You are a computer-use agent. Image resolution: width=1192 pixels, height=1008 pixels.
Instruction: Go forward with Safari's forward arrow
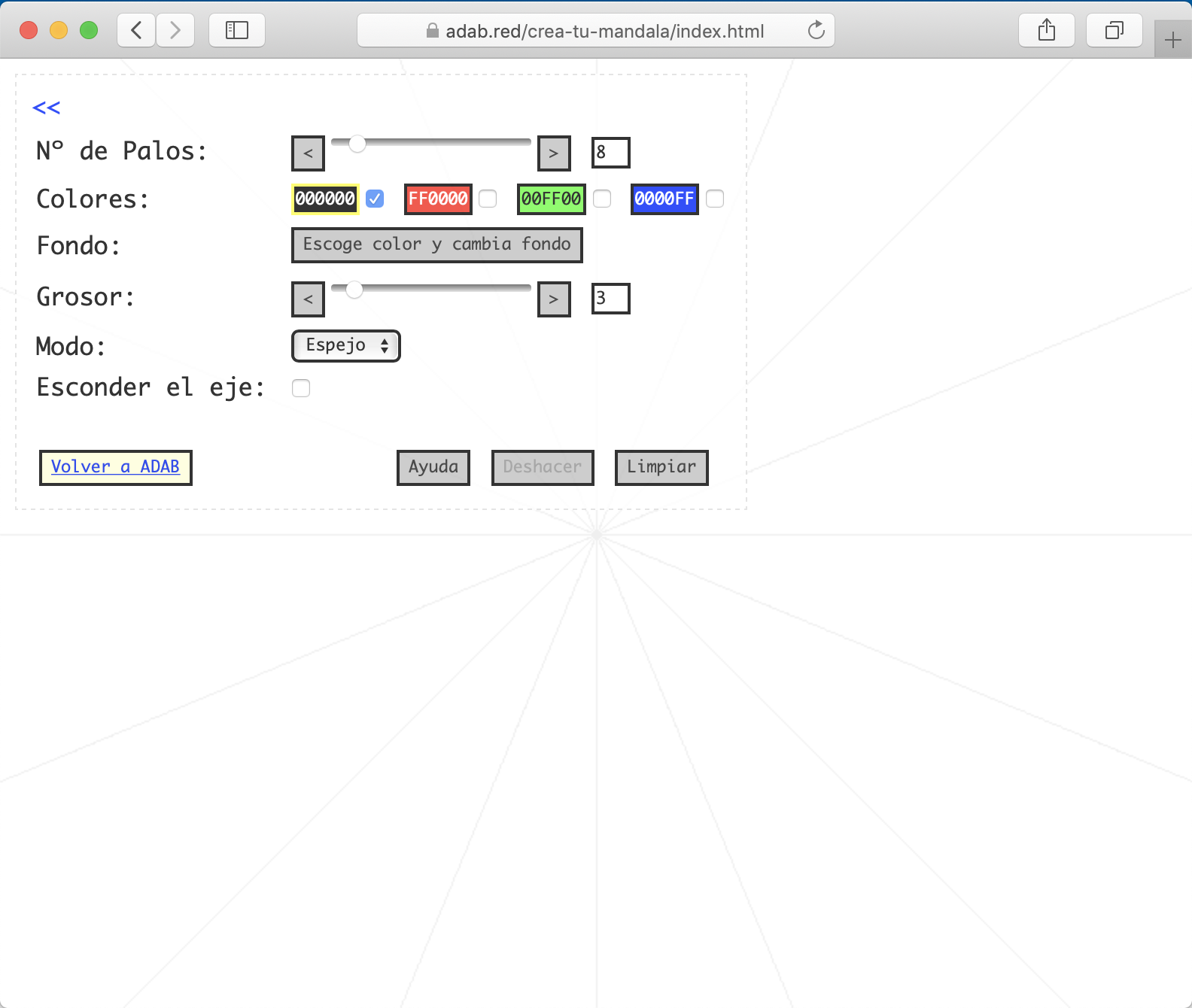175,30
